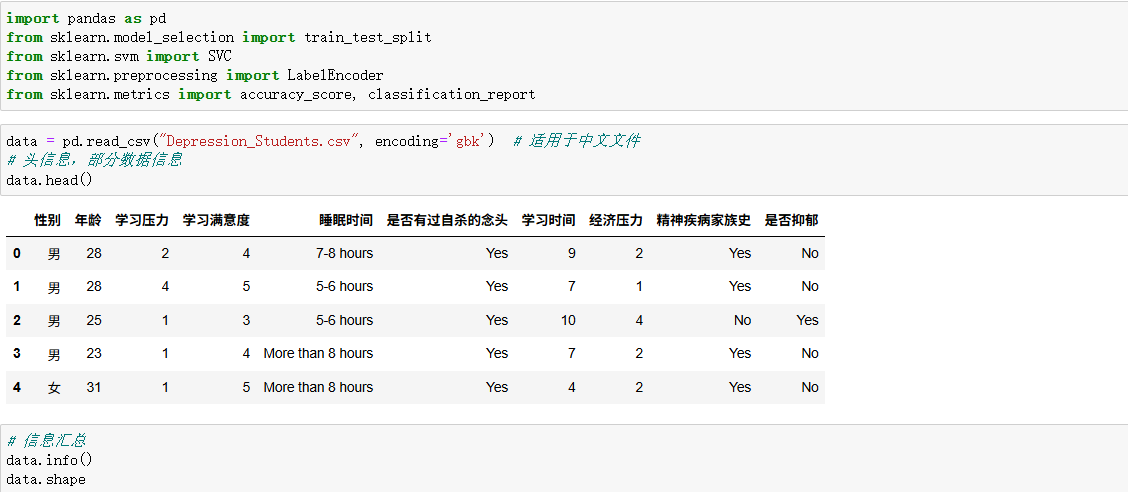The image size is (1128, 492).
Task: Click the 是否有过自杀的念头 column header
Action: point(447,220)
